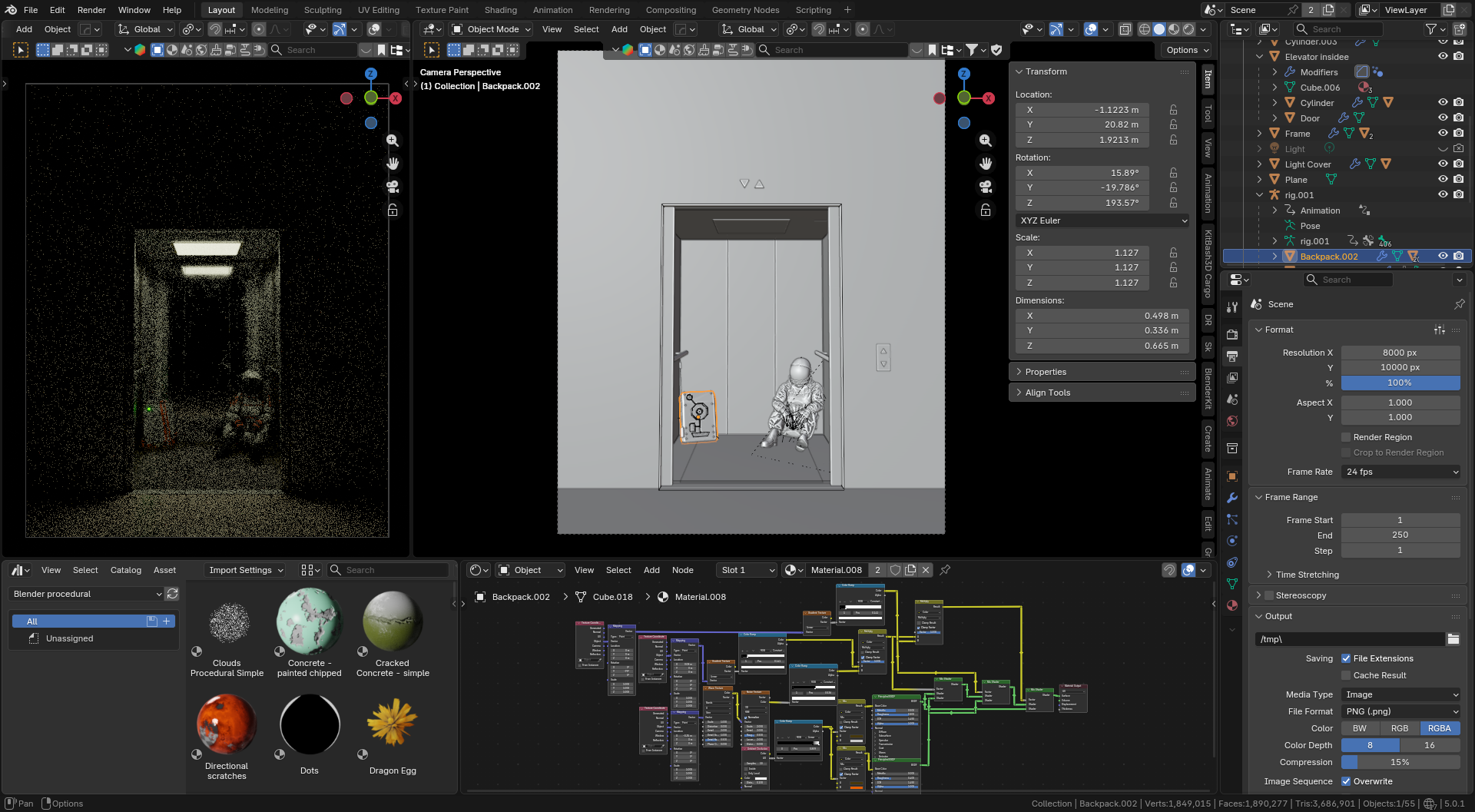Screen dimensions: 1475x812
Task: Hide Backpack.002 using its eye icon
Action: (x=1443, y=257)
